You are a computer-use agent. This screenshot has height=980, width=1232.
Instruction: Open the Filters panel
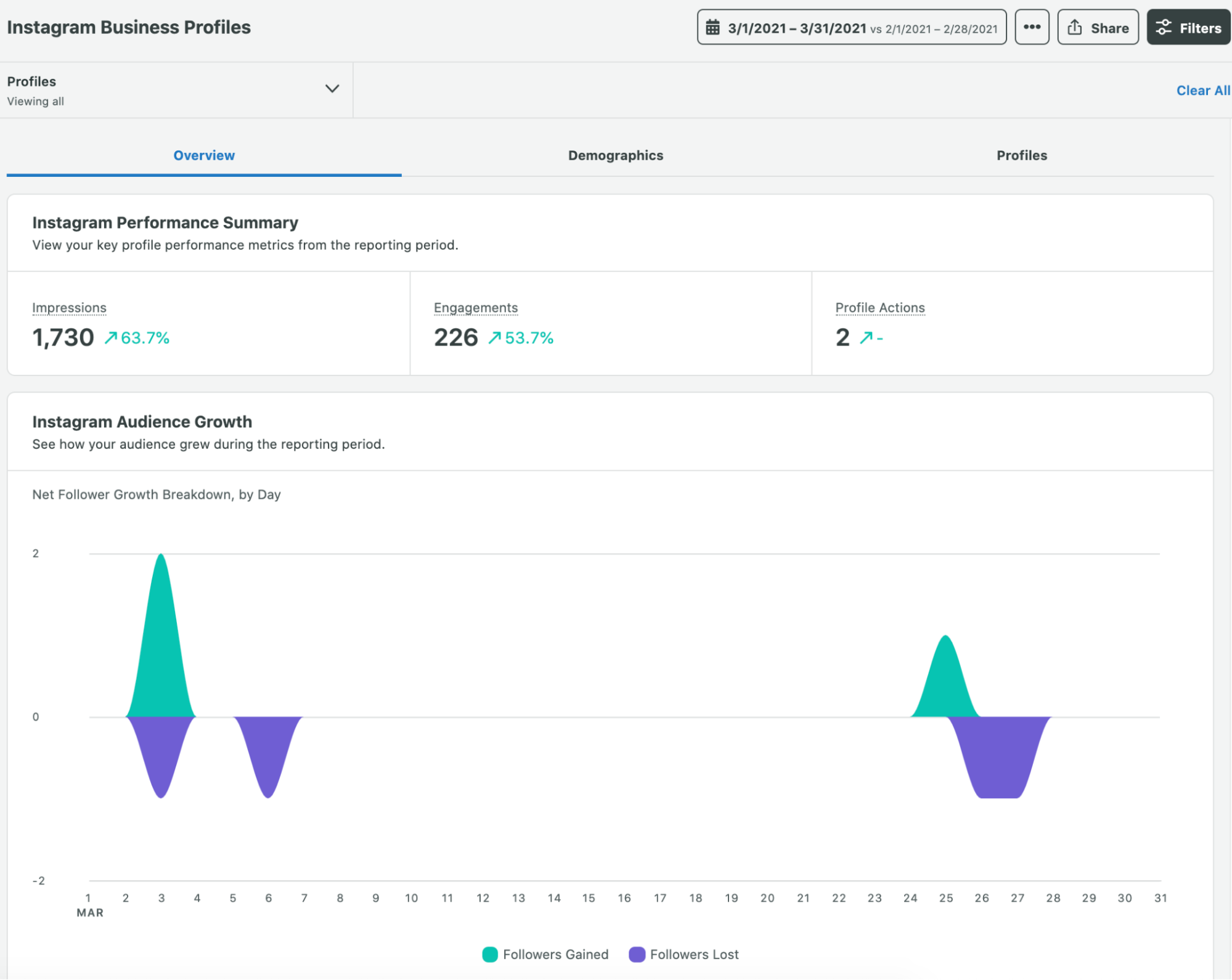(1188, 27)
